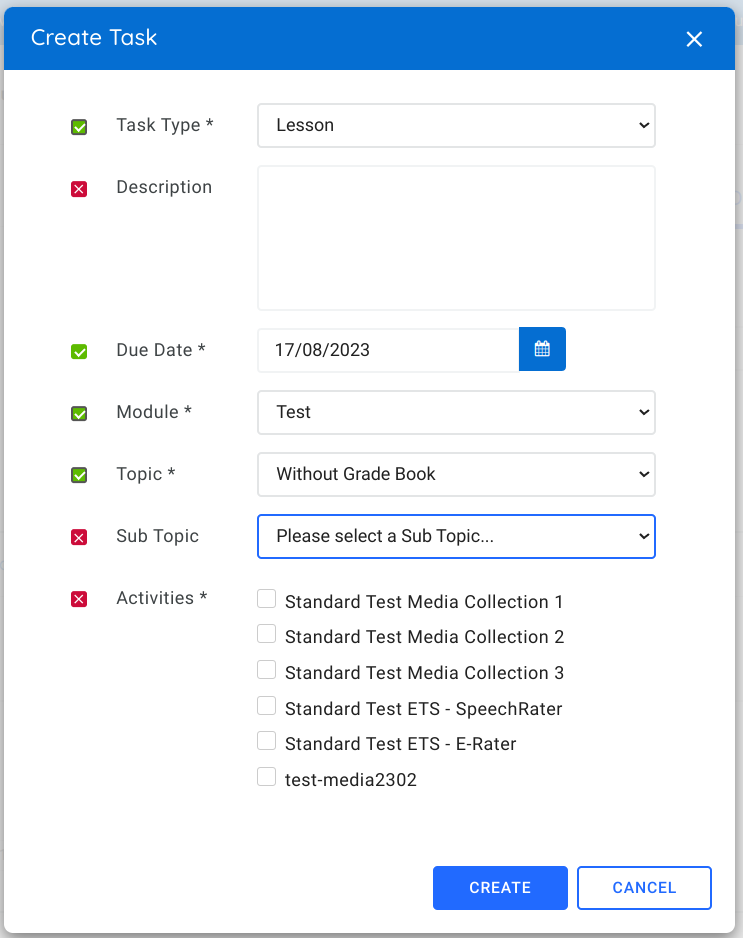This screenshot has height=938, width=743.
Task: Open the Task Type dropdown
Action: (x=456, y=125)
